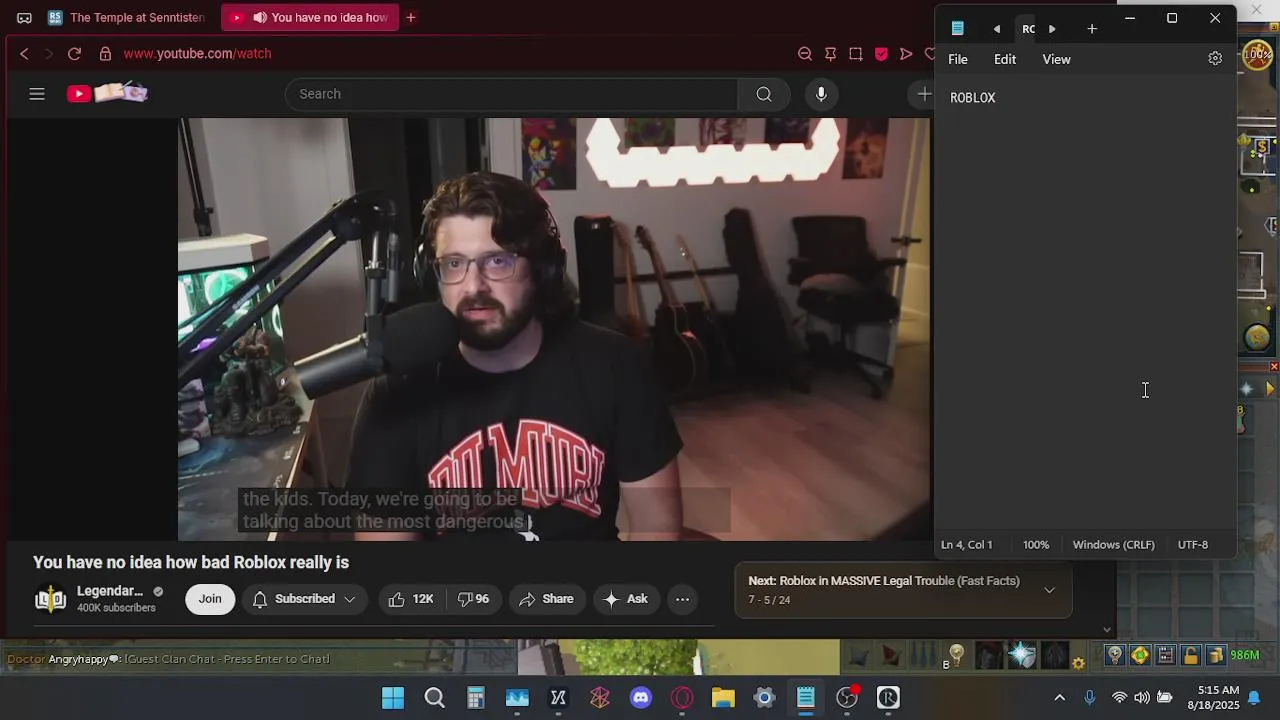Screen dimensions: 1280x720
Task: Zoom out using browser address bar icon
Action: [x=805, y=54]
